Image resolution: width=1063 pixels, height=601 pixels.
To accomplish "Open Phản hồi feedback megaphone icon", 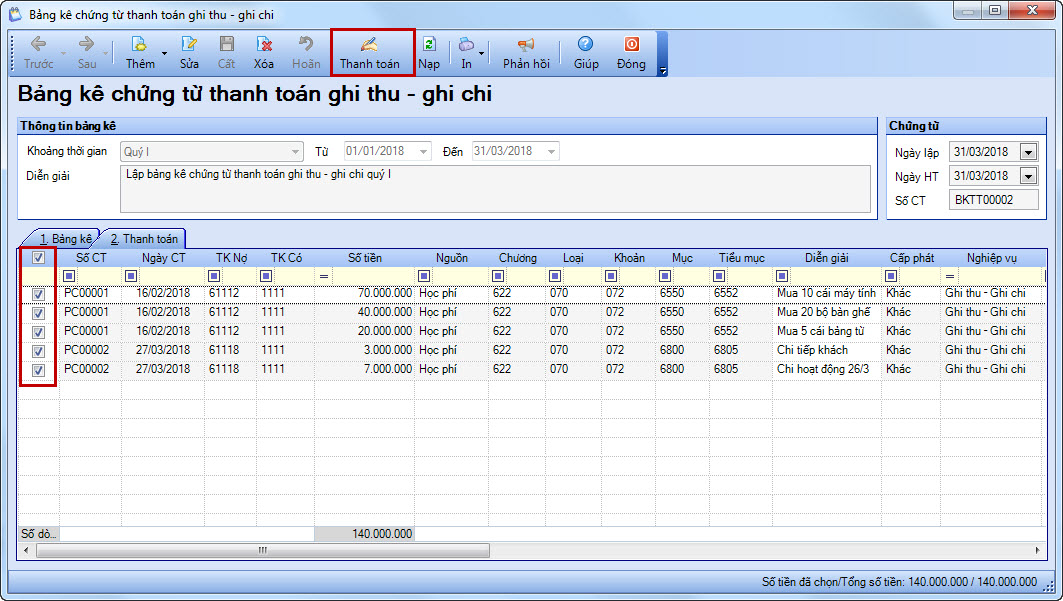I will pos(525,44).
